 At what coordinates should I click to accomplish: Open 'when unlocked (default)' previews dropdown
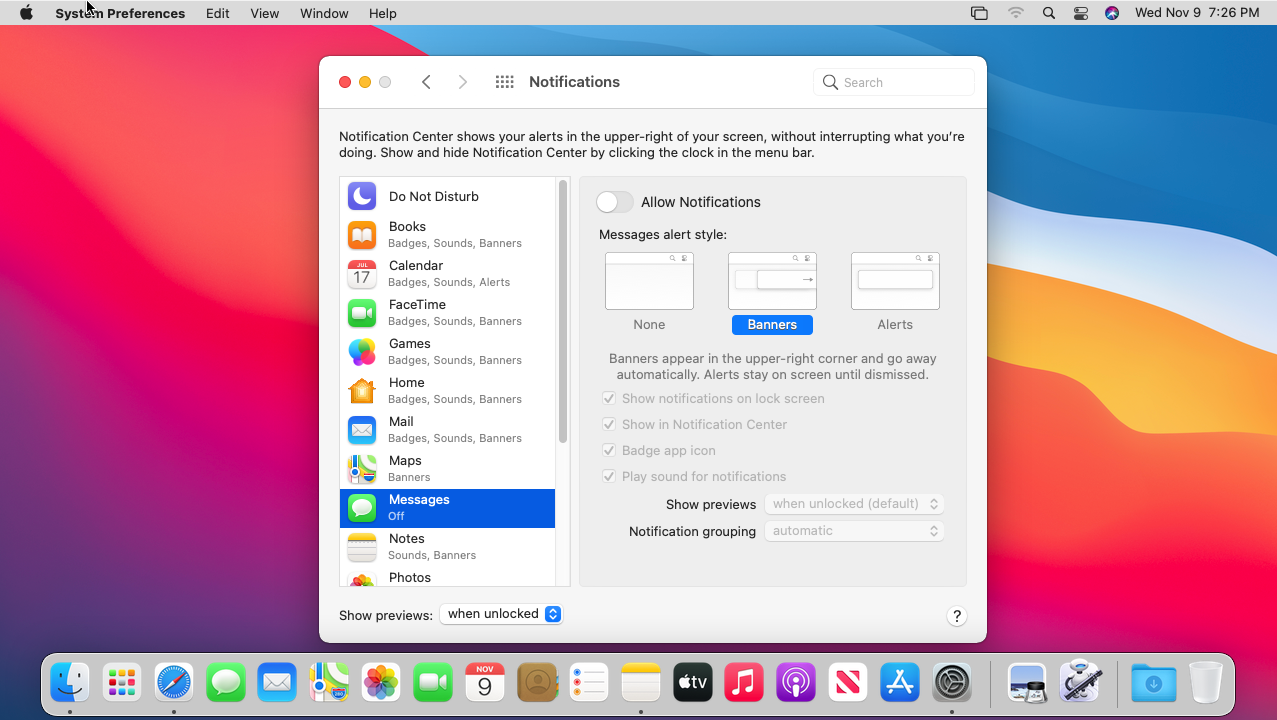[854, 504]
